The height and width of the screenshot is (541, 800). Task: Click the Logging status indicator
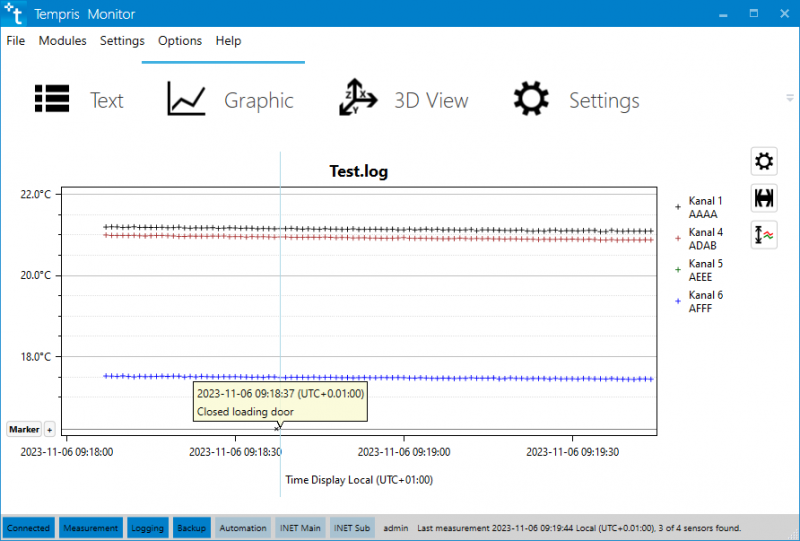pyautogui.click(x=147, y=528)
